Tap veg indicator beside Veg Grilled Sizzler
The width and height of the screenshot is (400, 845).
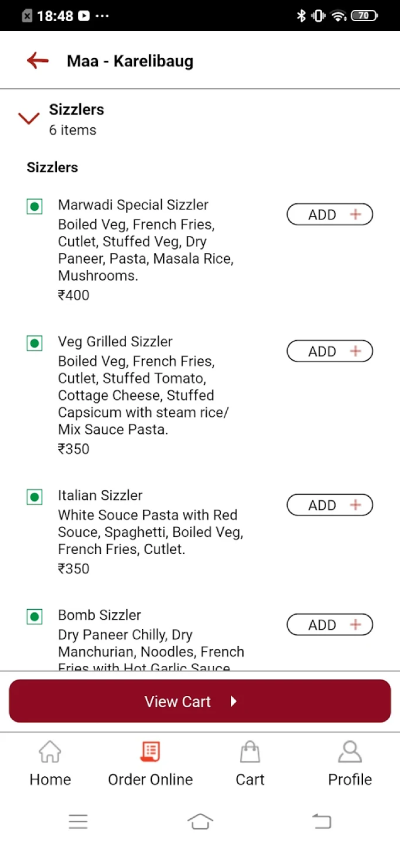[x=35, y=343]
